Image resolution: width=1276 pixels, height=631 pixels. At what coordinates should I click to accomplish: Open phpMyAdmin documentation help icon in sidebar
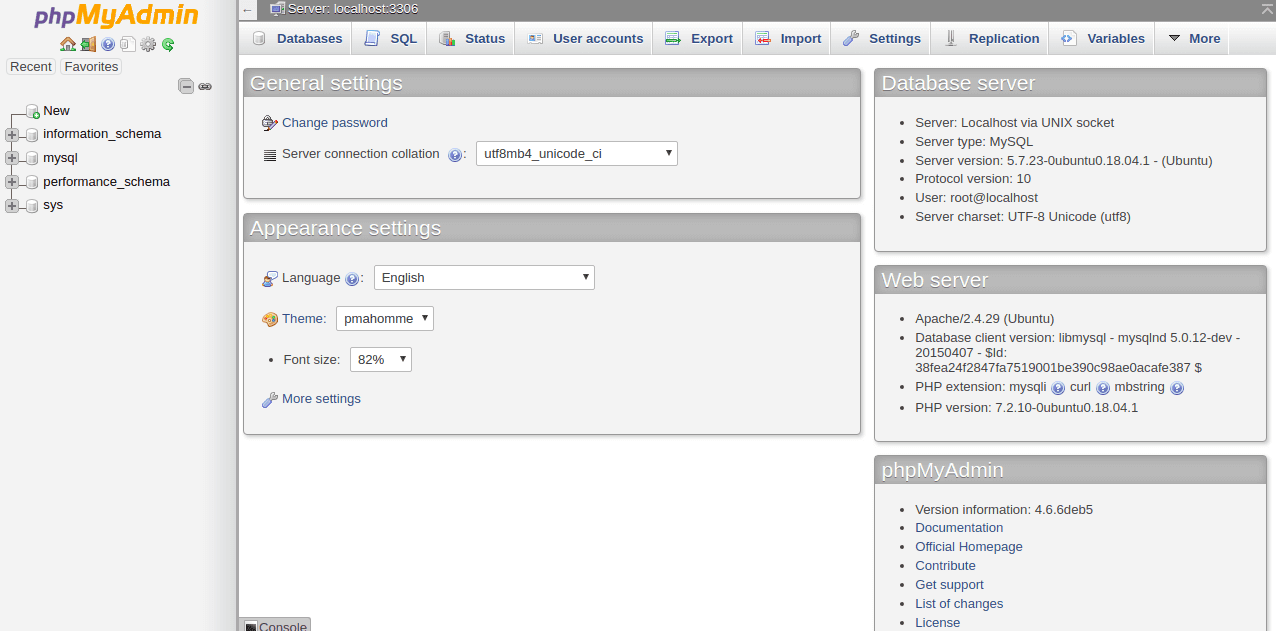108,44
